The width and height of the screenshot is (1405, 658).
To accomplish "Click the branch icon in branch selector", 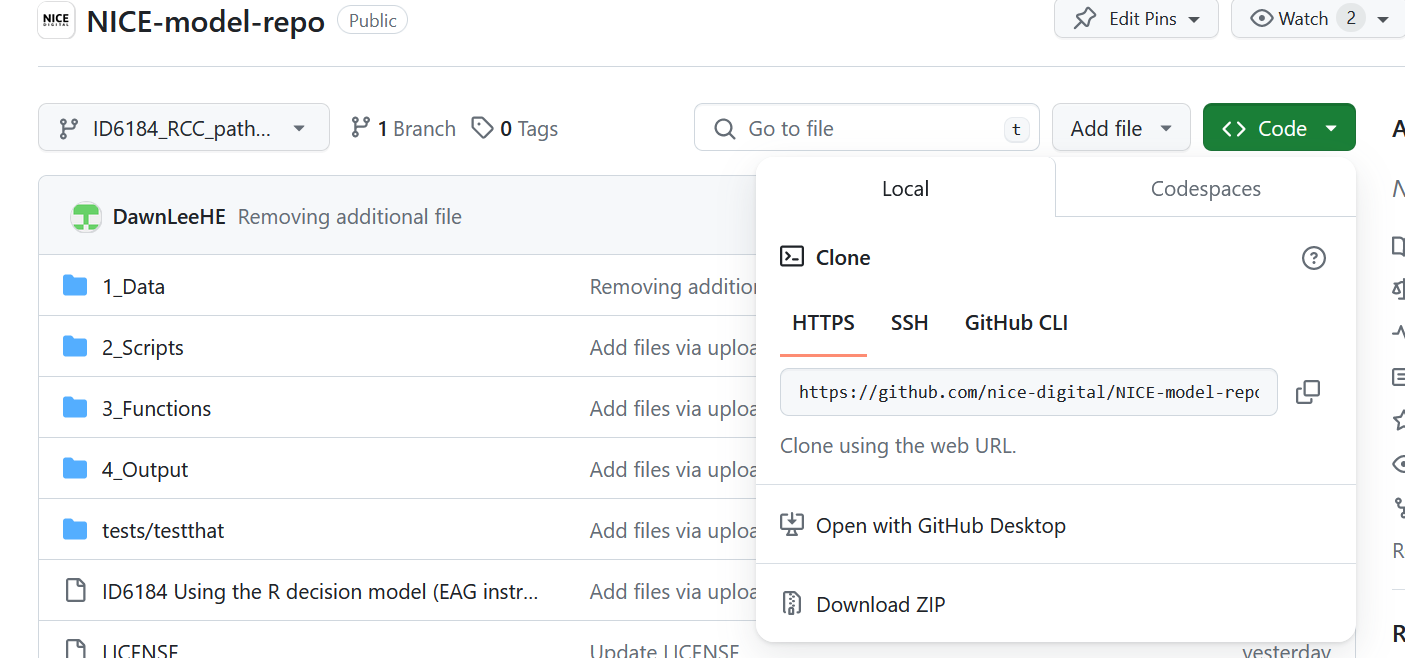I will pyautogui.click(x=69, y=128).
